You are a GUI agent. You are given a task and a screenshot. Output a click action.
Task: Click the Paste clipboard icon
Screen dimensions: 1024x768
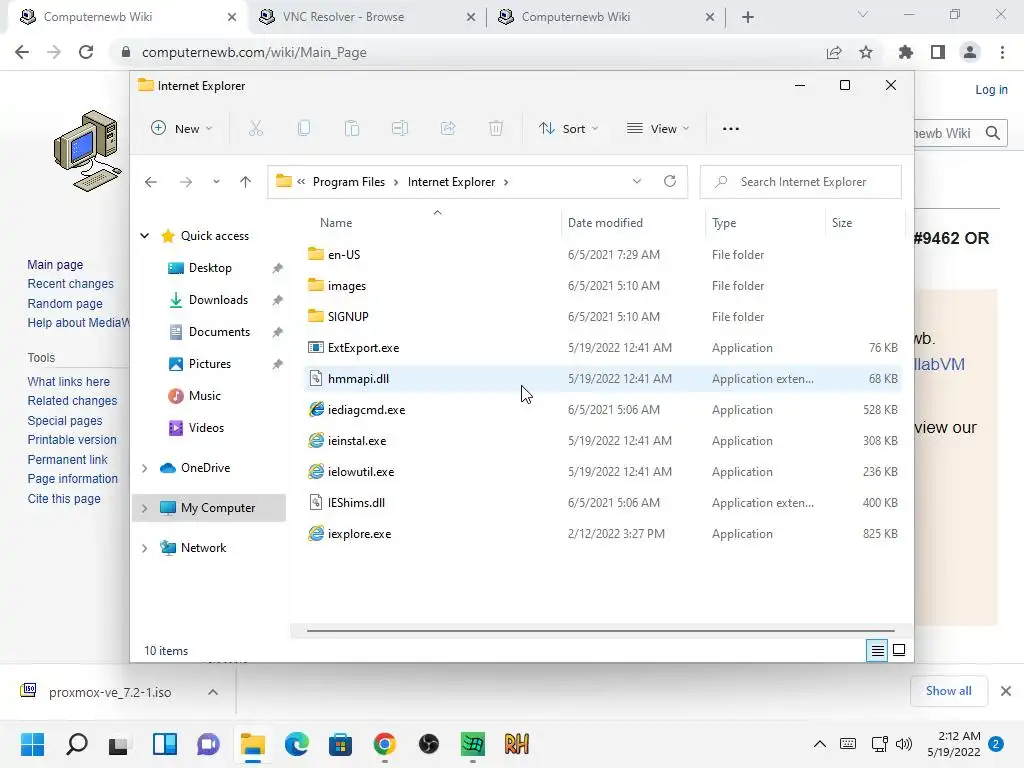352,129
